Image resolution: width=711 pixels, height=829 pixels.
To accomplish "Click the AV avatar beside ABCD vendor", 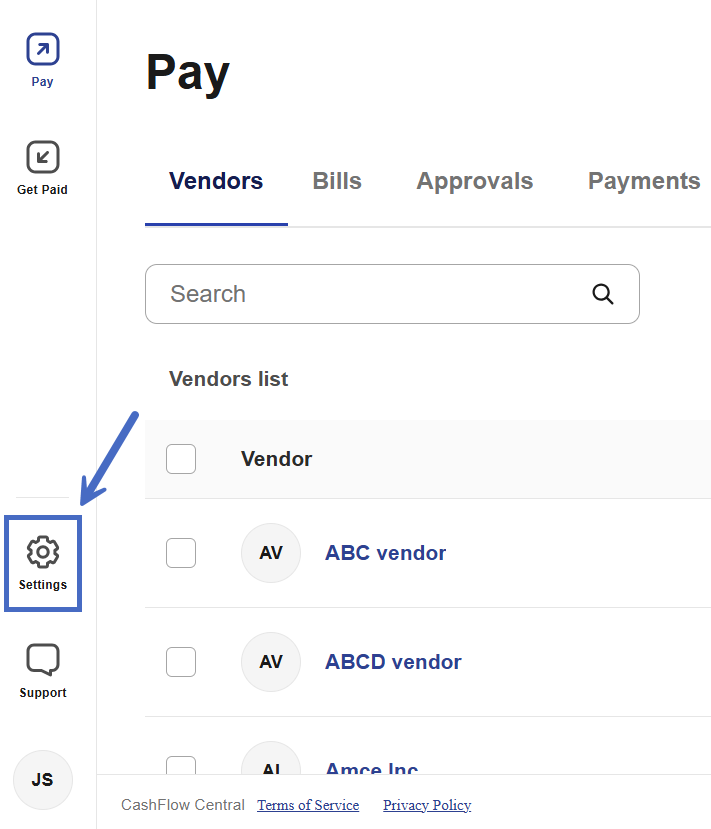I will click(x=271, y=662).
